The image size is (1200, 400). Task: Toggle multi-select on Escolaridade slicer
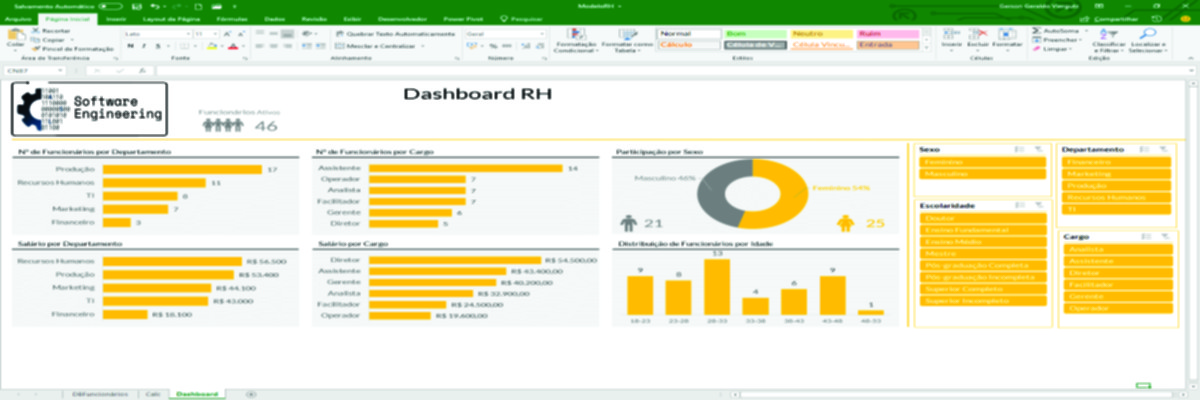1020,205
